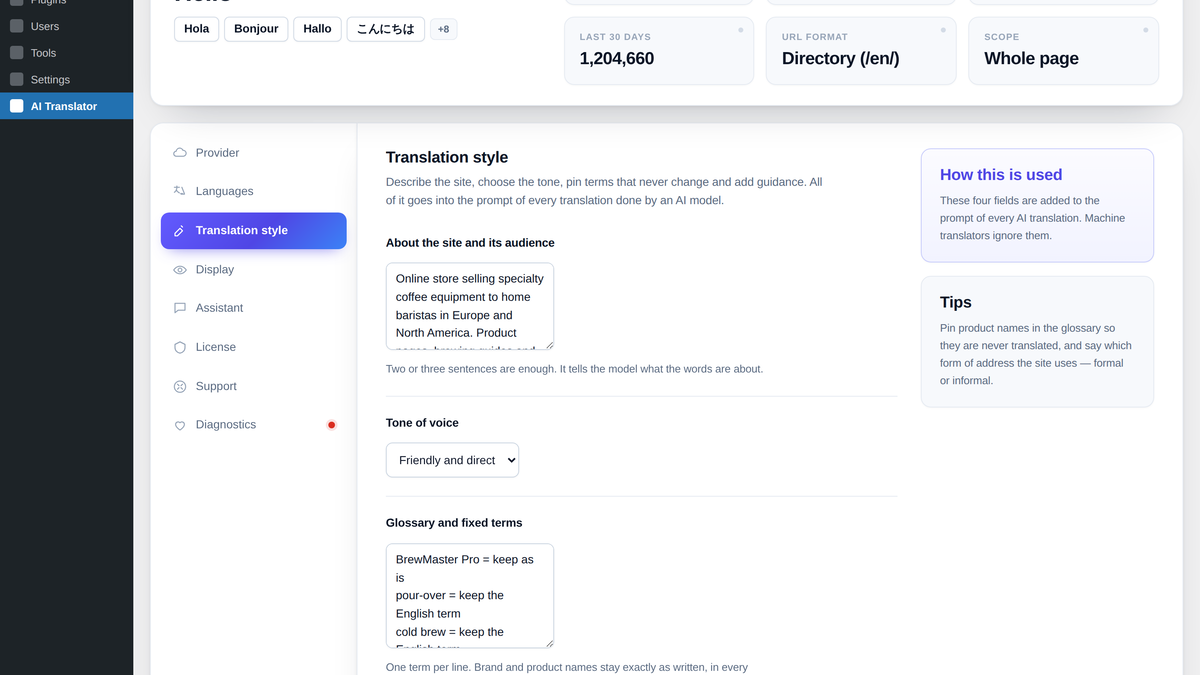Click the Tips card heading
Image resolution: width=1200 pixels, height=675 pixels.
pos(956,302)
